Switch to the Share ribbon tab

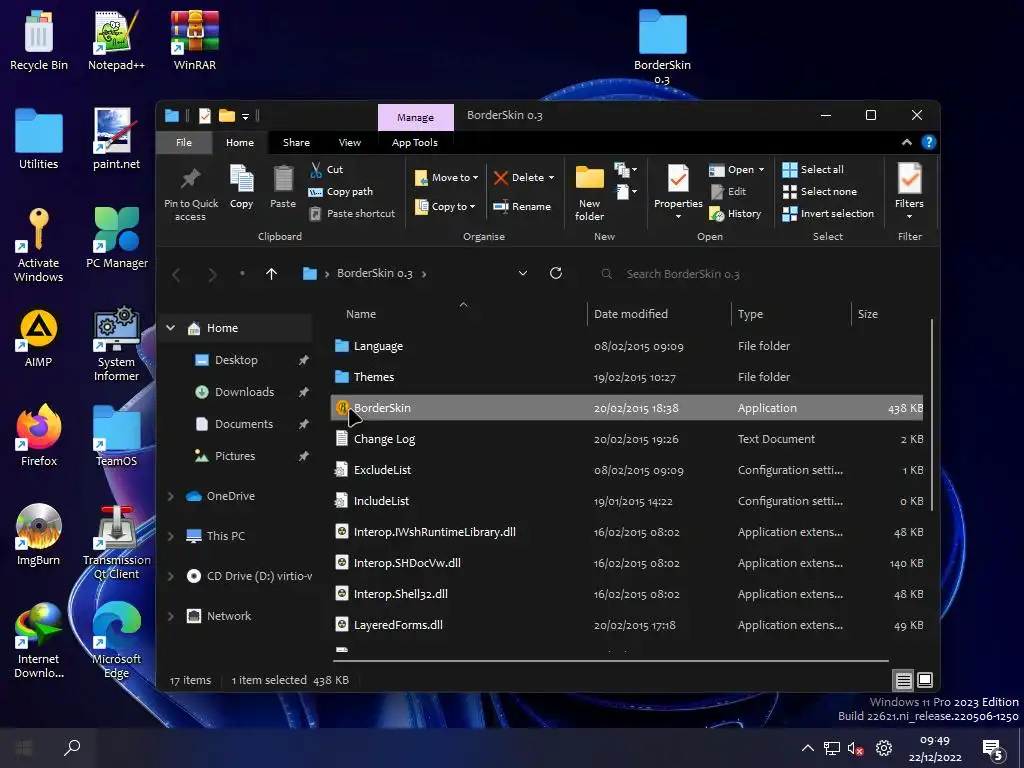tap(296, 142)
